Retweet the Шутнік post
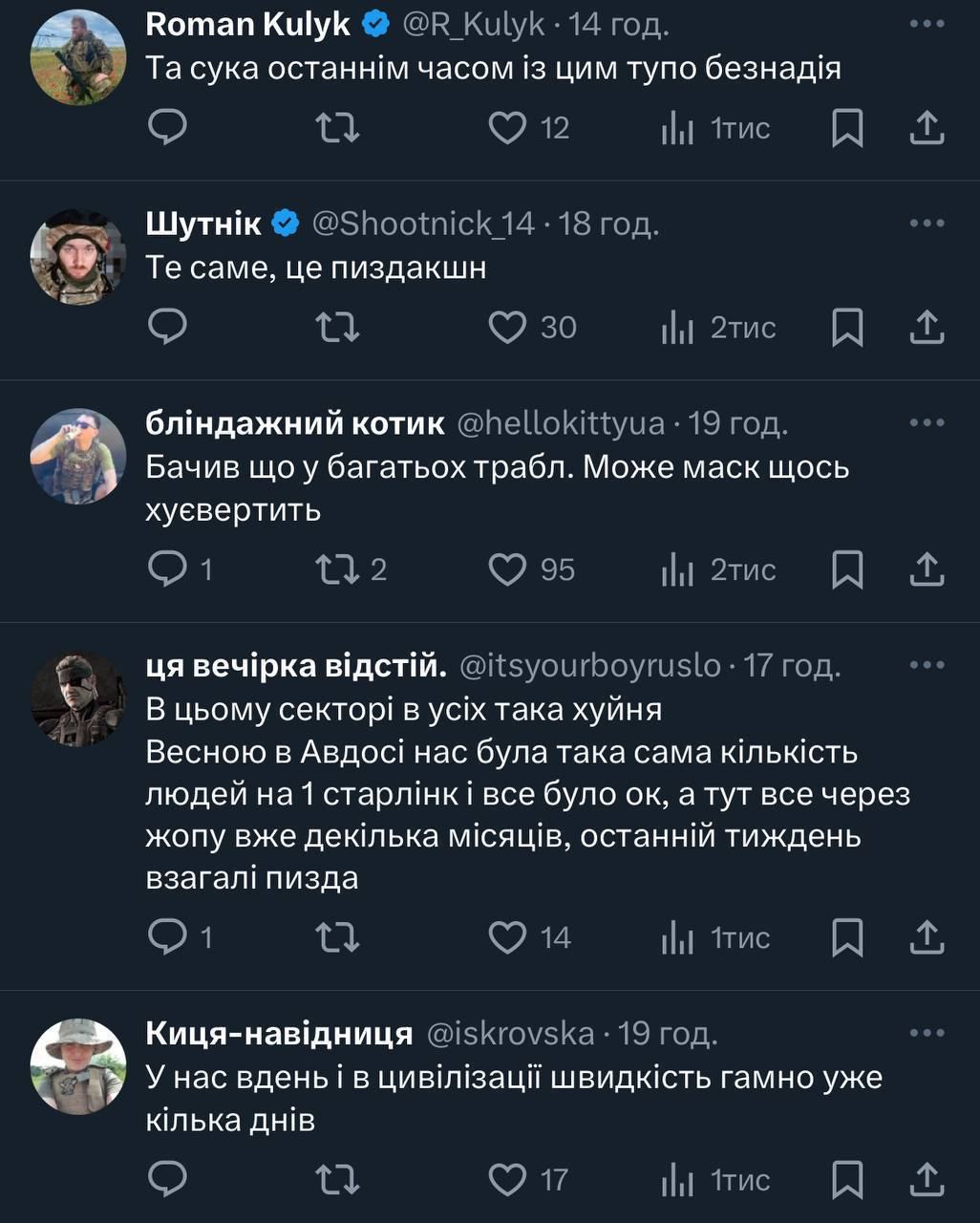Viewport: 980px width, 1223px height. pyautogui.click(x=337, y=328)
